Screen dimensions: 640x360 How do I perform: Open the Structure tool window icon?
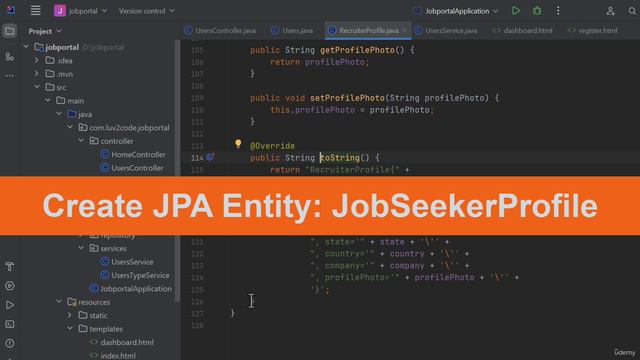10,57
